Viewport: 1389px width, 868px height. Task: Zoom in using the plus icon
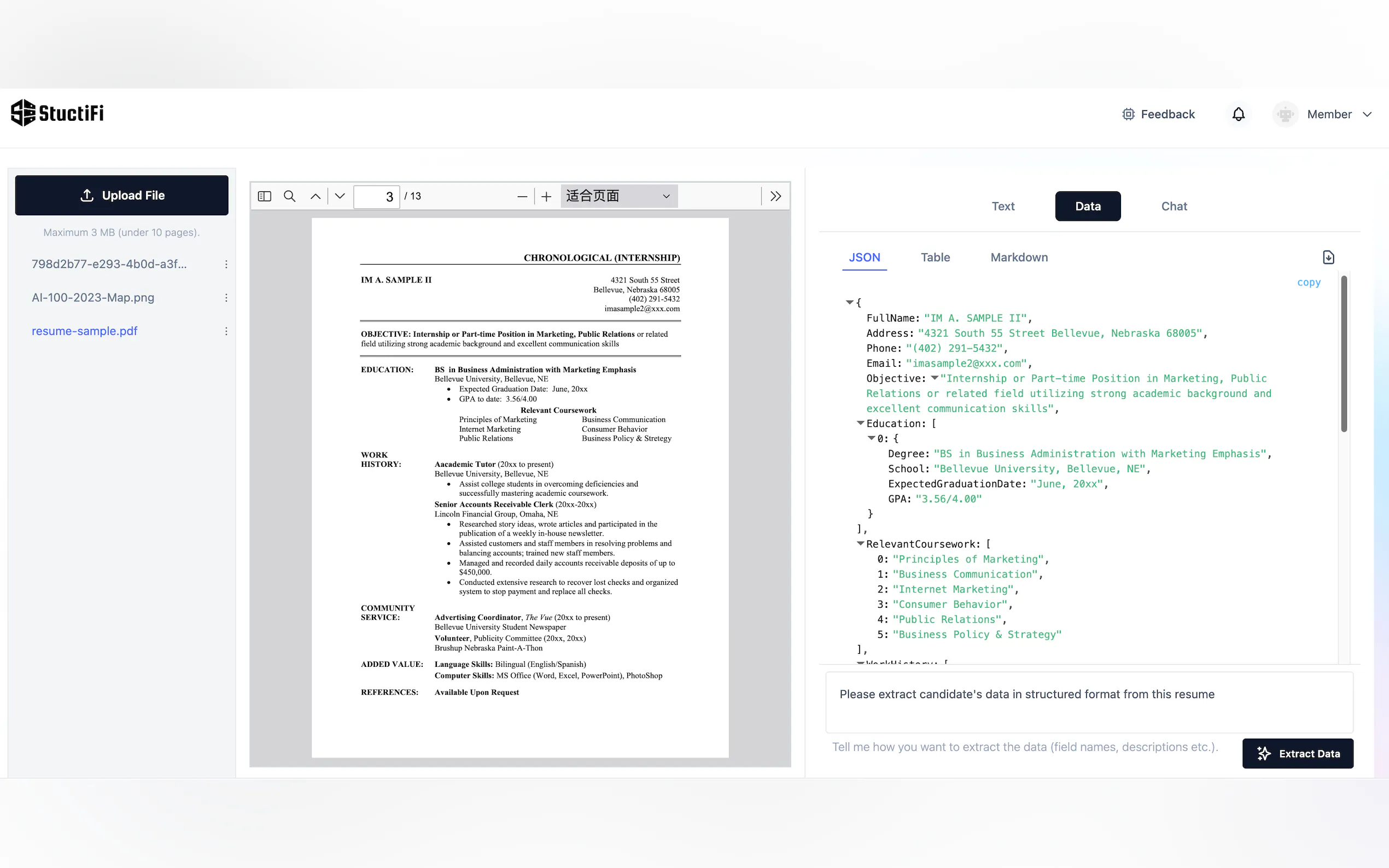tap(546, 196)
